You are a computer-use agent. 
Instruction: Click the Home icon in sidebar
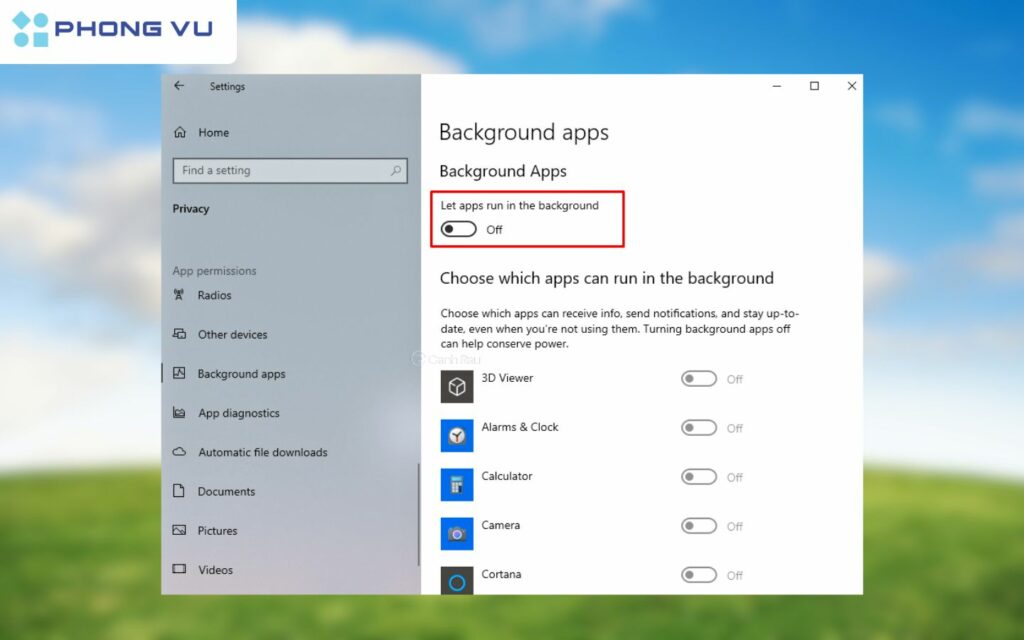180,133
